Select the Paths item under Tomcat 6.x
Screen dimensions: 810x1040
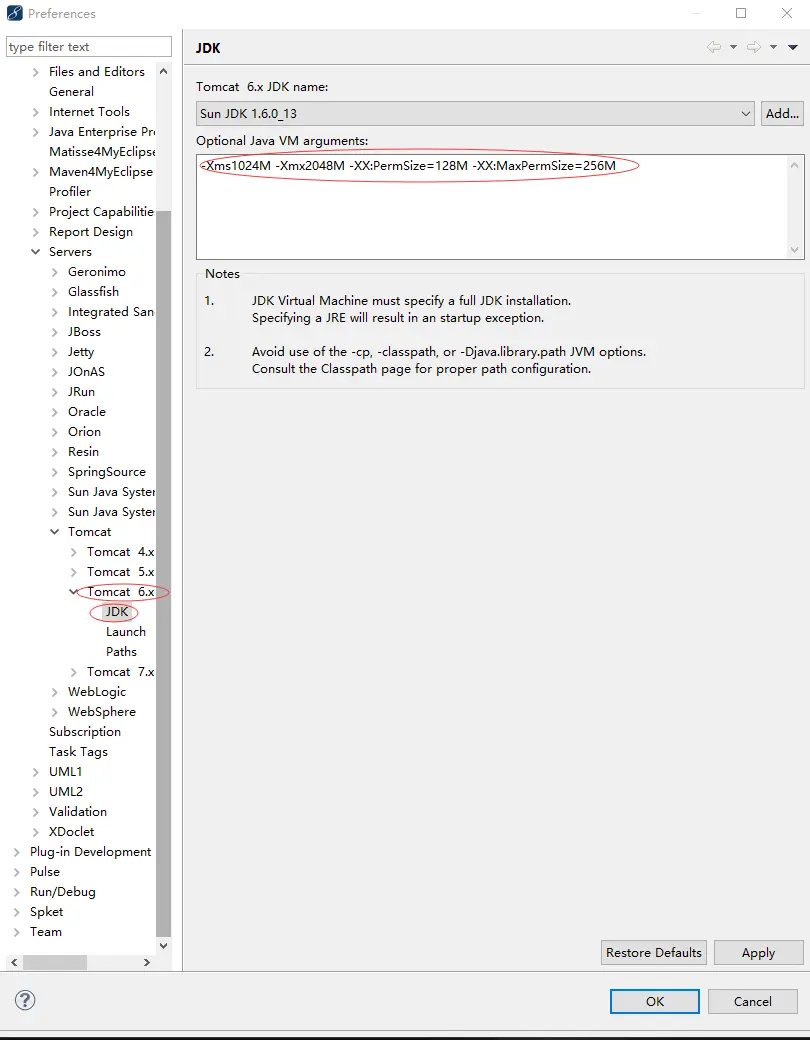tap(121, 651)
